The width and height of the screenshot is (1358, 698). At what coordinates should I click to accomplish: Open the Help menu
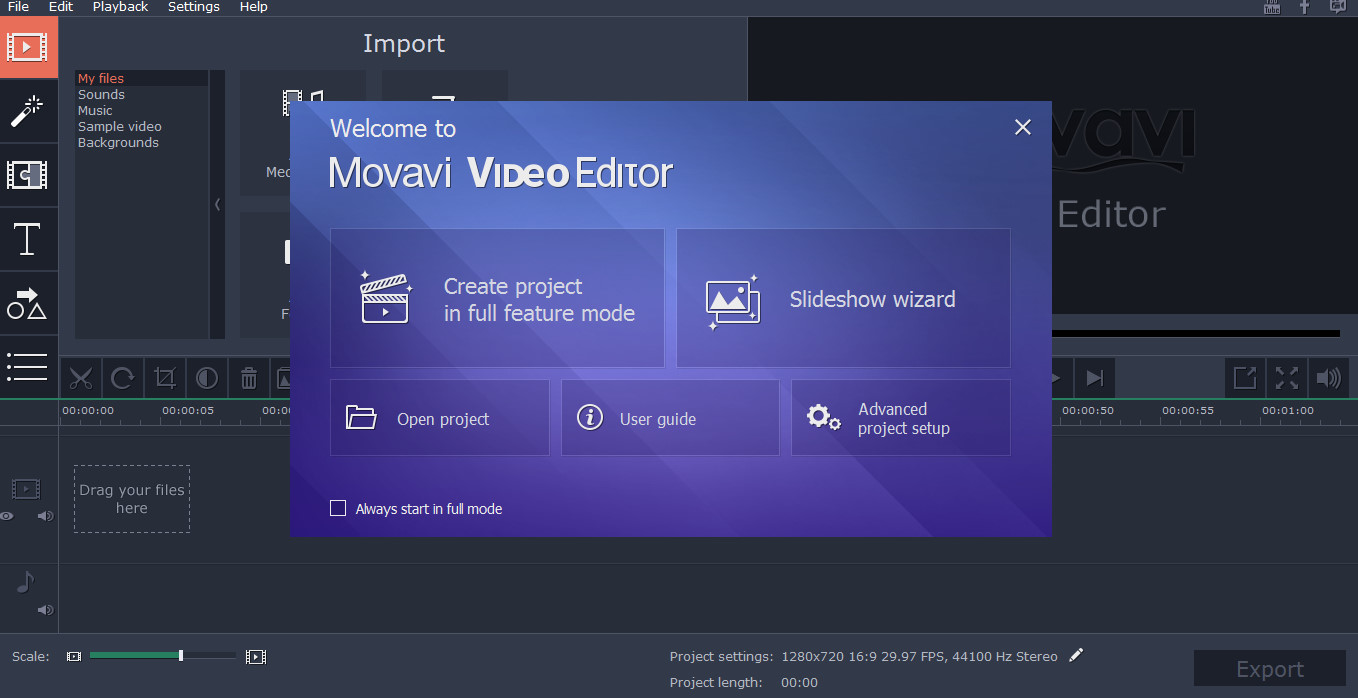click(x=253, y=7)
